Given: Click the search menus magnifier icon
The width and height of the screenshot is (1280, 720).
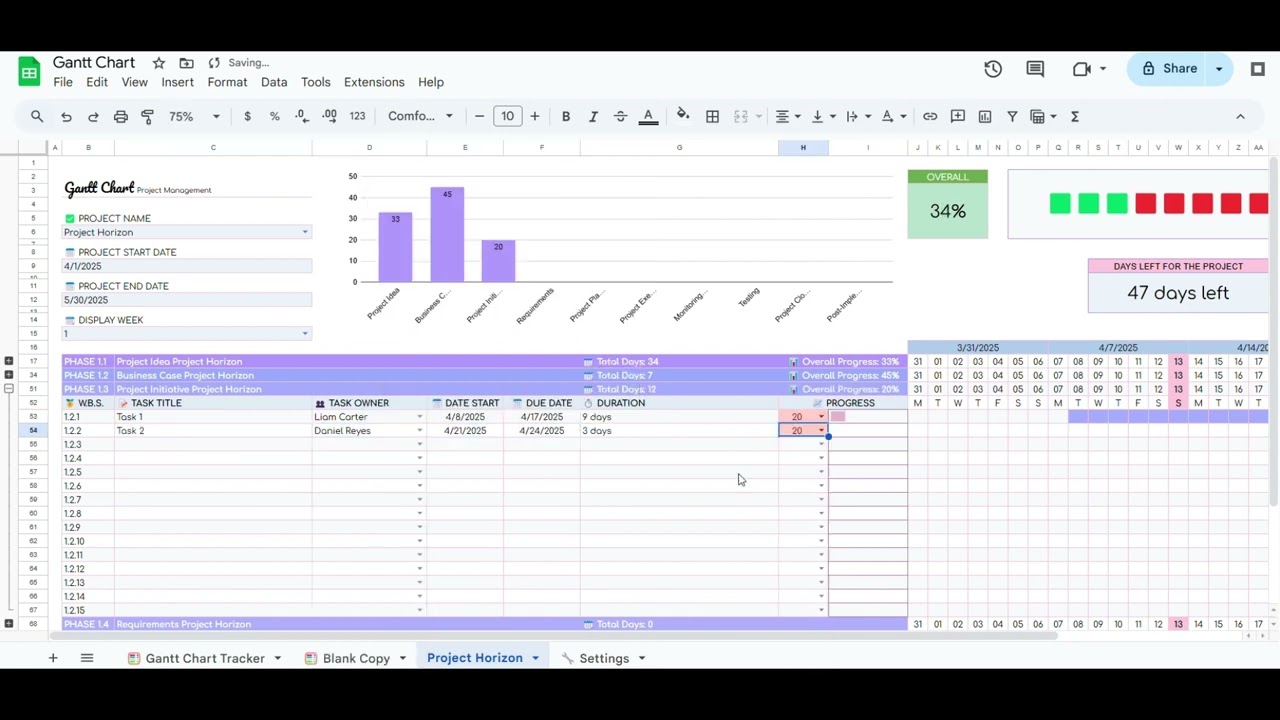Looking at the screenshot, I should pyautogui.click(x=37, y=117).
